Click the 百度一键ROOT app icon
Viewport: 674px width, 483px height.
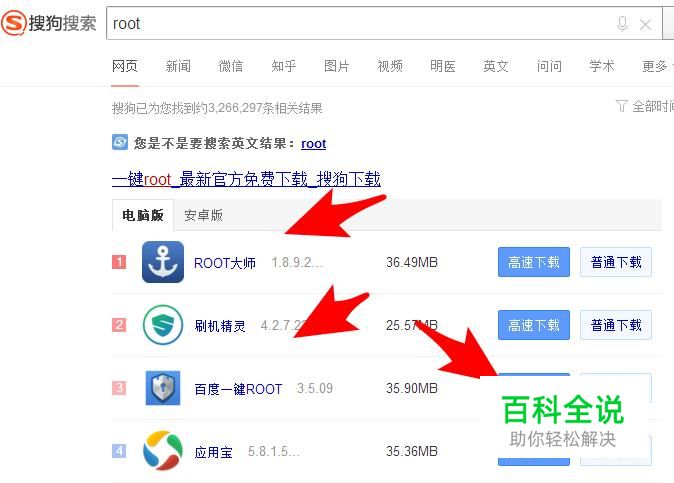[x=163, y=388]
